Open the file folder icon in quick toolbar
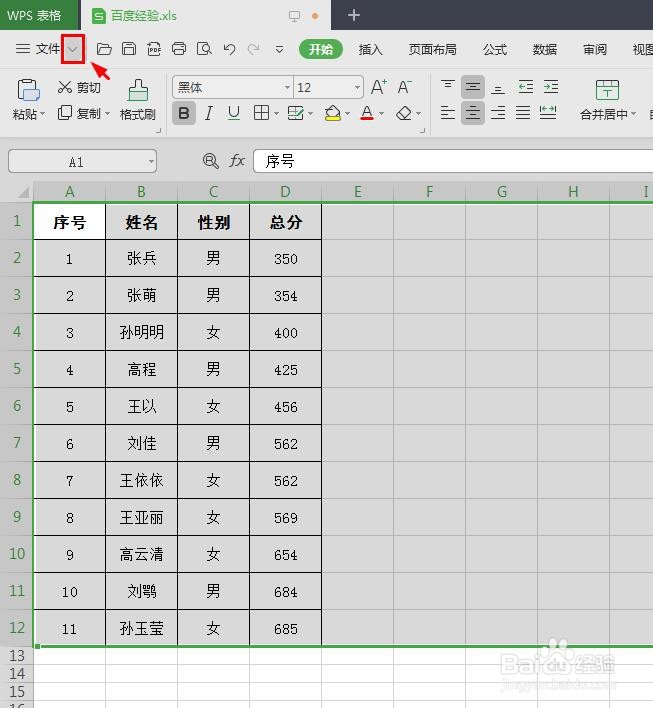This screenshot has width=653, height=708. click(x=104, y=49)
